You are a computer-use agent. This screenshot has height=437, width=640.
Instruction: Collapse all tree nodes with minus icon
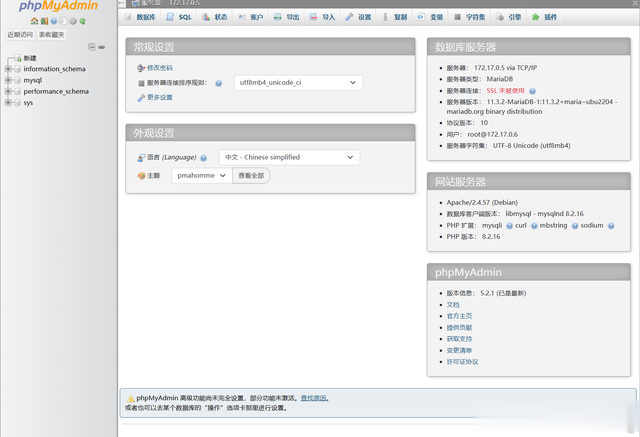coord(92,47)
